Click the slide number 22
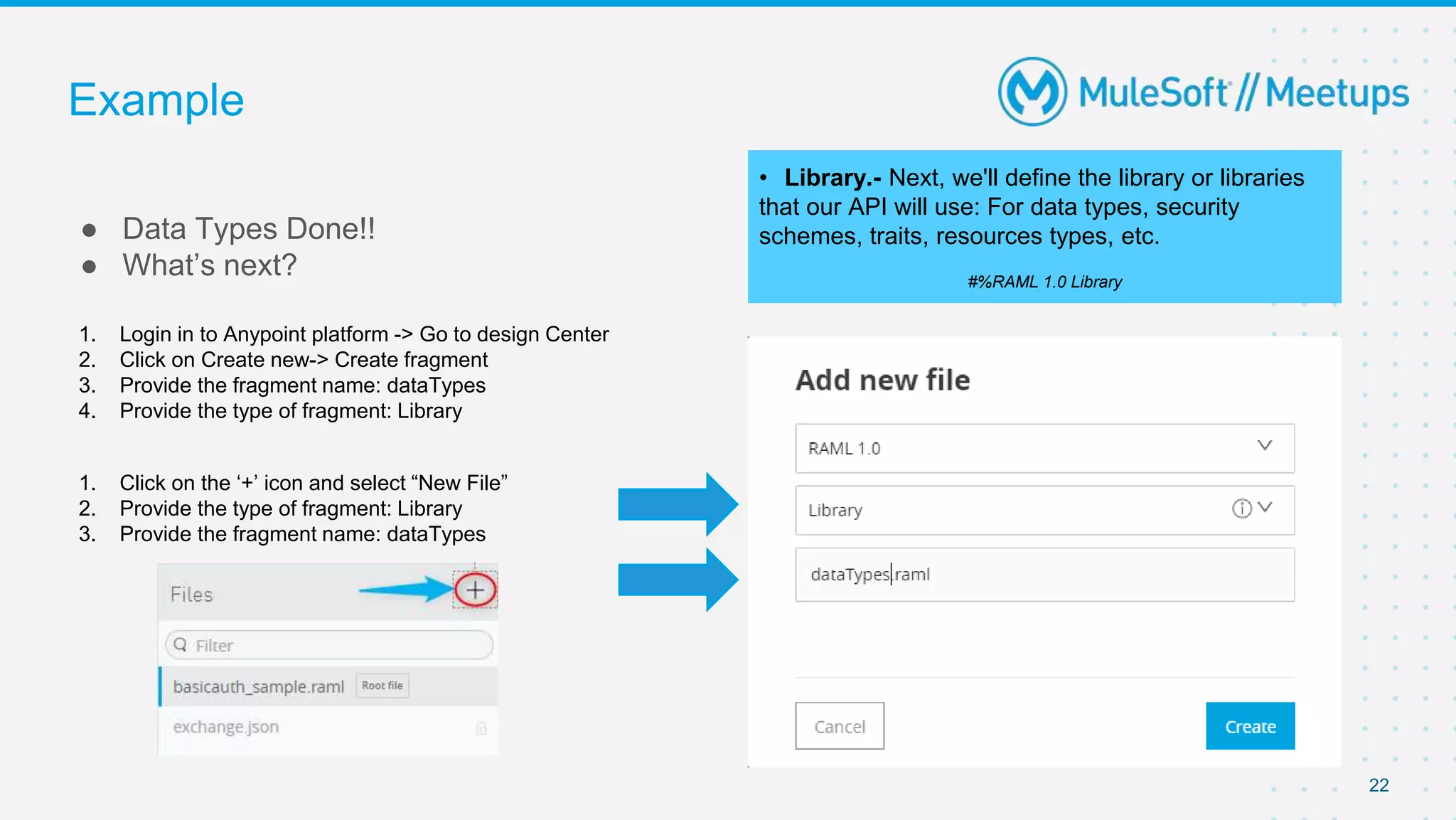Viewport: 1456px width, 820px height. click(1379, 785)
